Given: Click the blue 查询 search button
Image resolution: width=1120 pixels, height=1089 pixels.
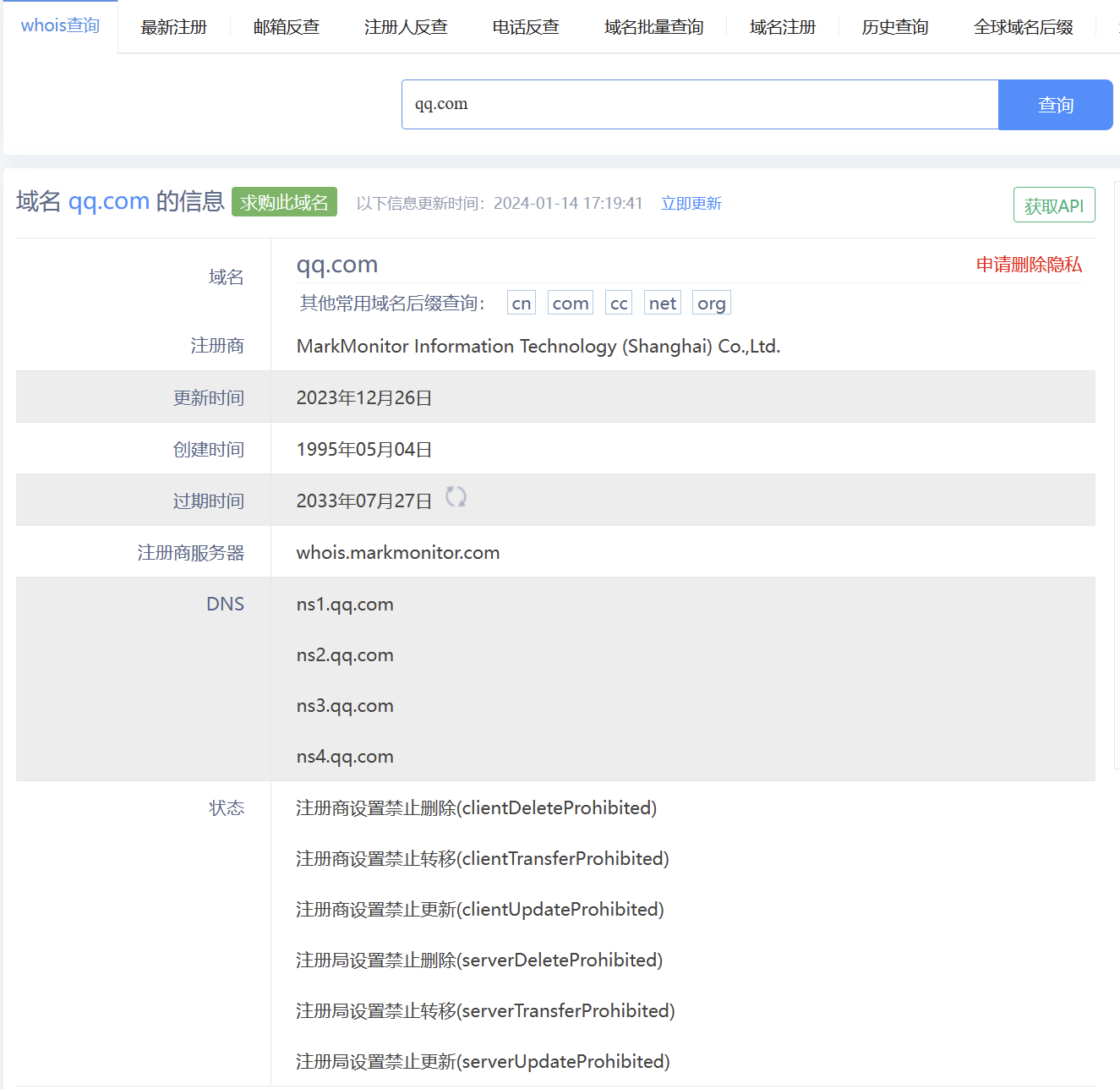Looking at the screenshot, I should click(1056, 105).
